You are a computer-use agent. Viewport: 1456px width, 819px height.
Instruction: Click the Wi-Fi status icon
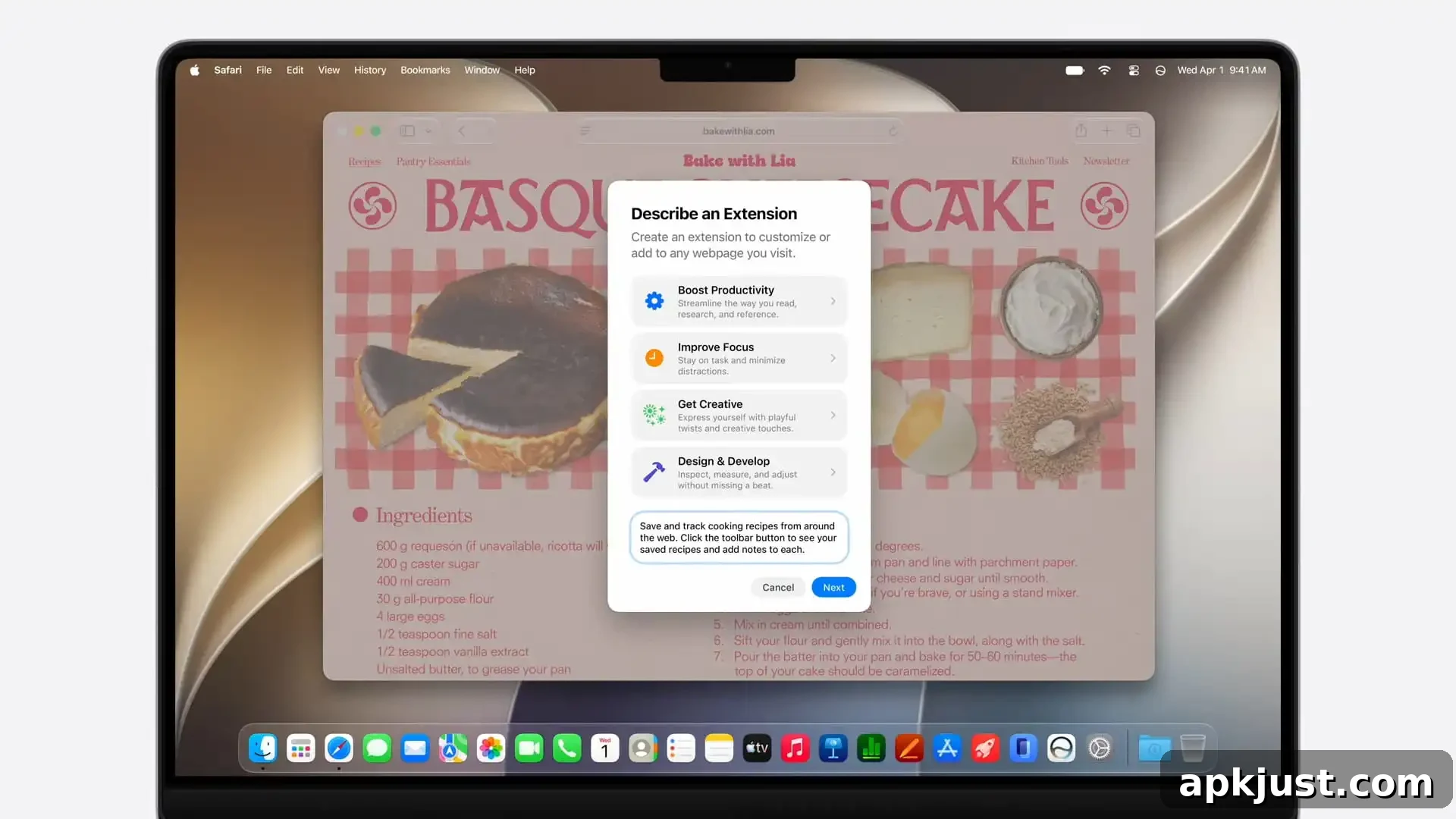tap(1104, 70)
